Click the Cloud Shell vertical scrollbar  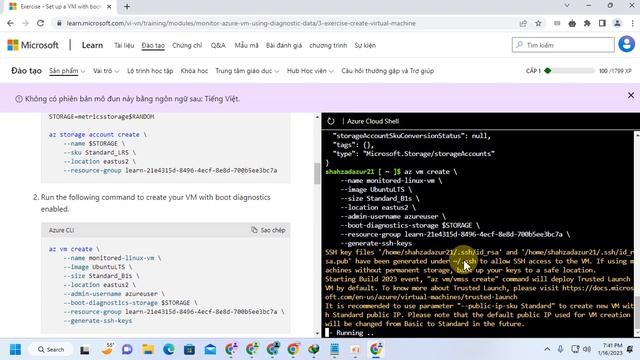click(x=637, y=312)
